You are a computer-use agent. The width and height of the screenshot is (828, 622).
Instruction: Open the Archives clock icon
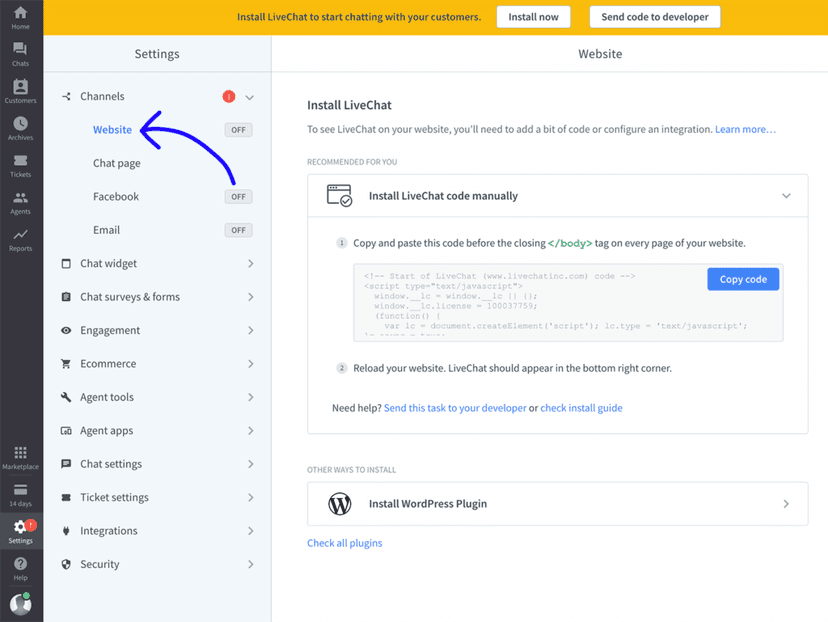(x=20, y=129)
